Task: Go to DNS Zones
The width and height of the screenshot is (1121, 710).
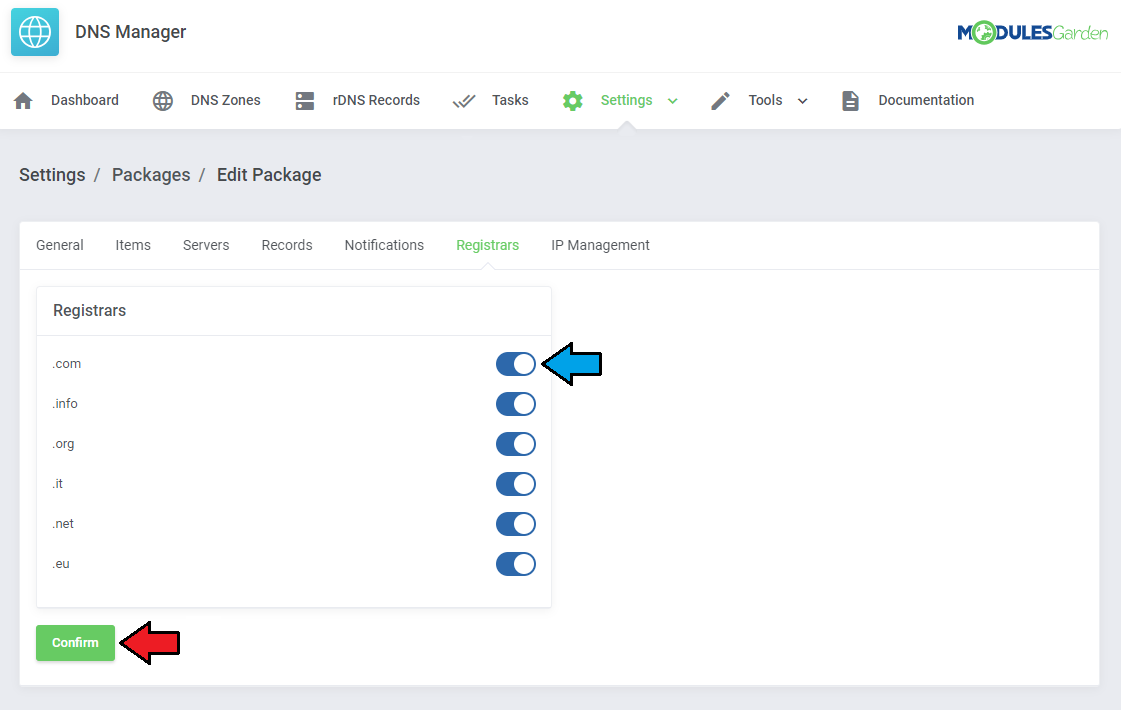Action: 225,100
